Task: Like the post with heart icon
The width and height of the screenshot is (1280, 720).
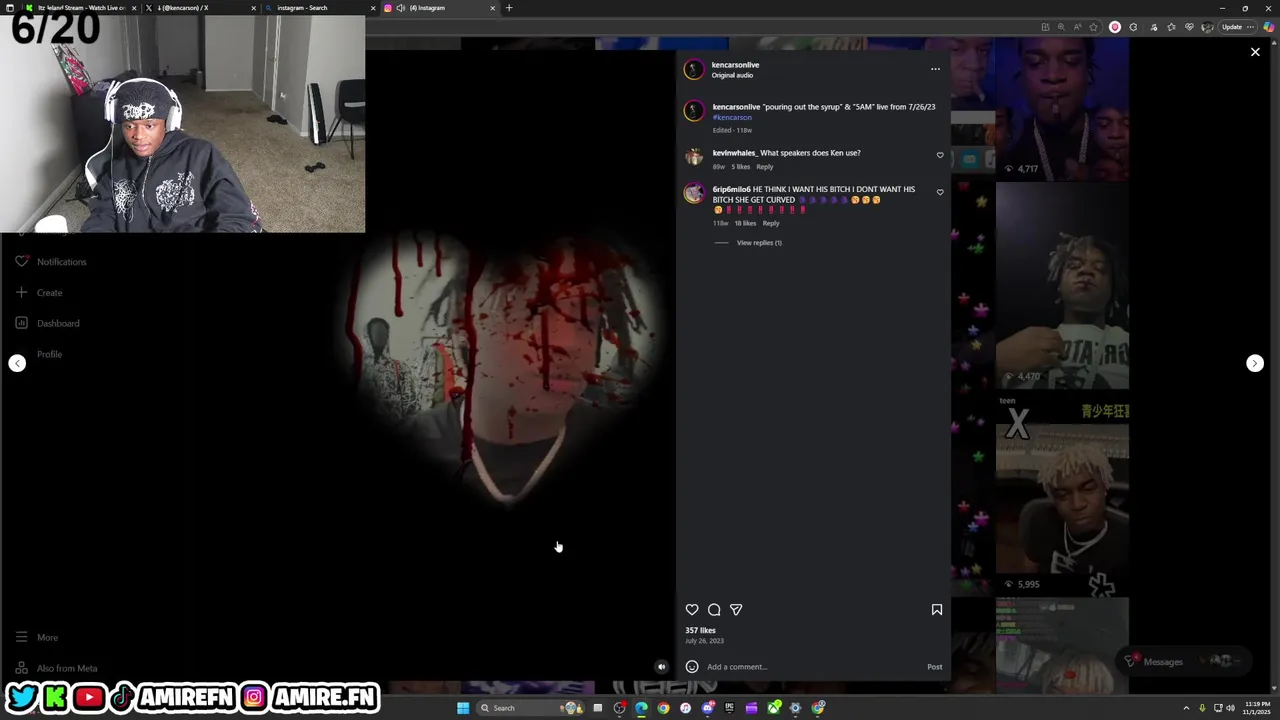Action: pyautogui.click(x=692, y=610)
